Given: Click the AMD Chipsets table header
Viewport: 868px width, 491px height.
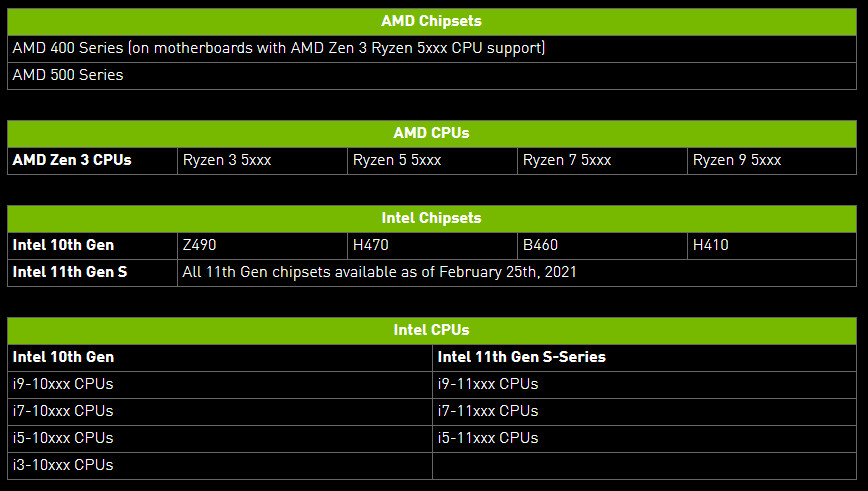Looking at the screenshot, I should coord(431,21).
